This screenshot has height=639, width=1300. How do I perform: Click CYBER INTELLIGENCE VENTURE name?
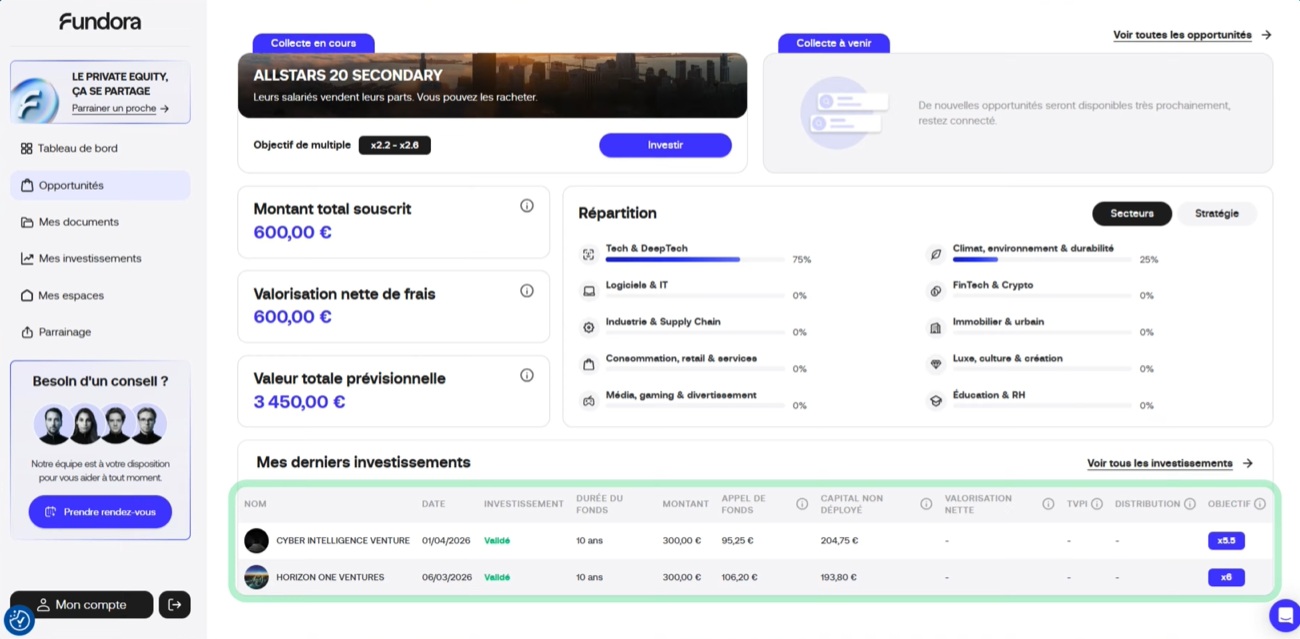pyautogui.click(x=343, y=540)
